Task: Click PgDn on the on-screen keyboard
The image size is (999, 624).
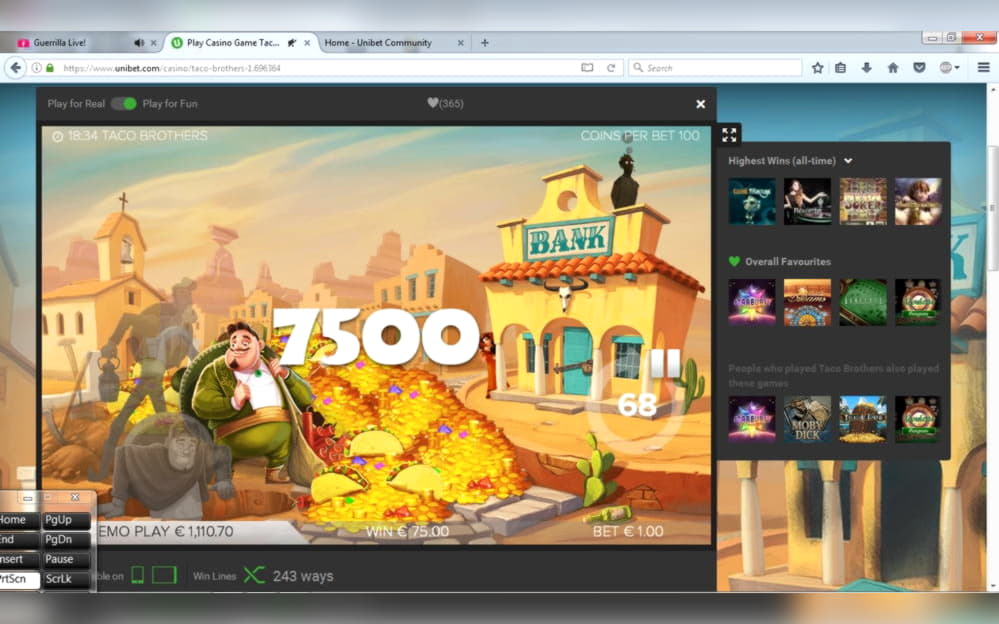Action: point(66,539)
